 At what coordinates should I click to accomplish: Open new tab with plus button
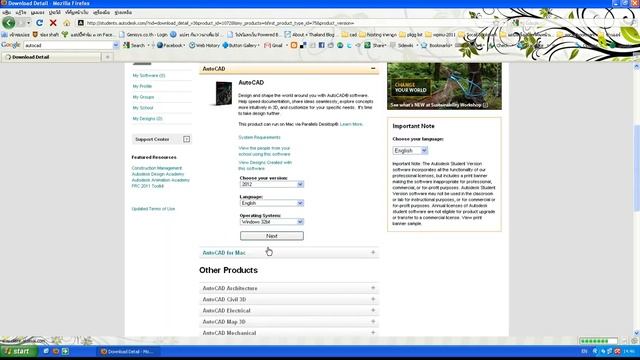[x=107, y=57]
